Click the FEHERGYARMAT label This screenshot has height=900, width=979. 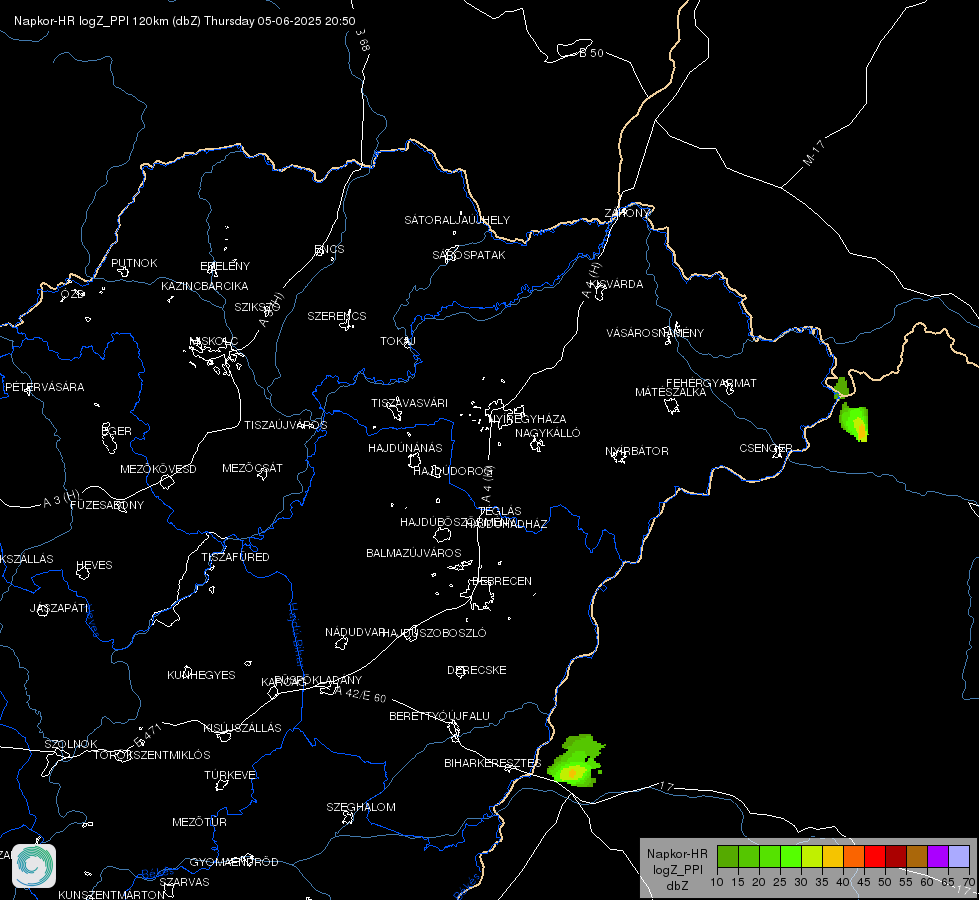[x=711, y=383]
